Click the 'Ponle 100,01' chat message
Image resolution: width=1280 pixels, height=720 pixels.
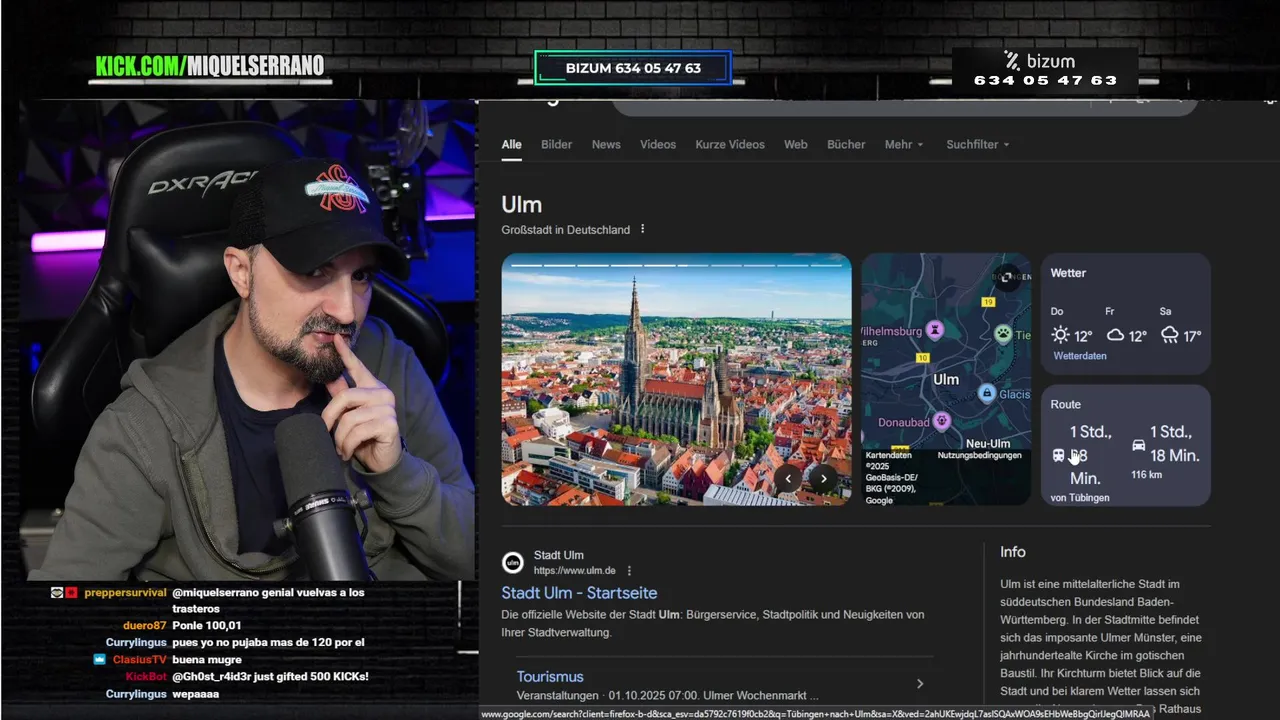point(207,626)
